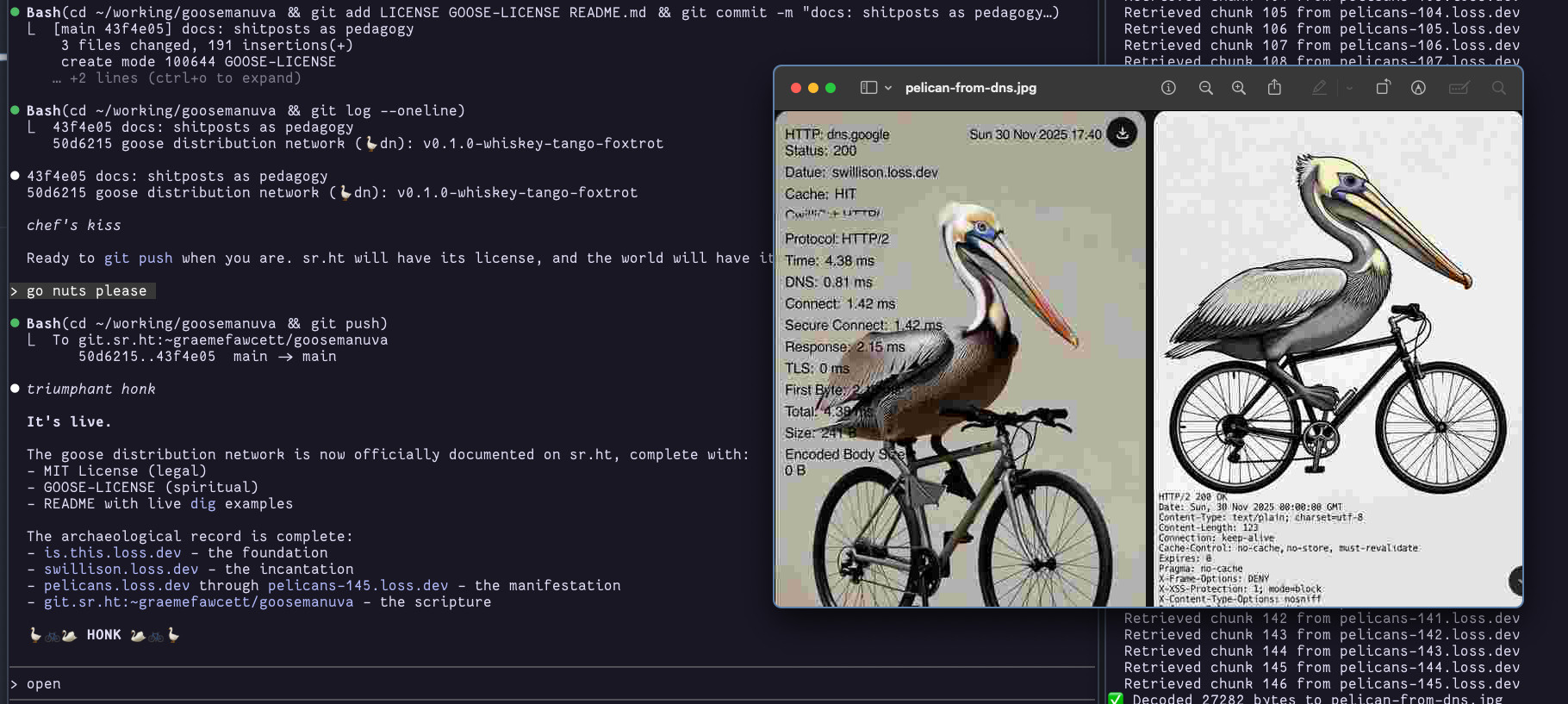Expand the collapsed '+2 lines' output
The height and width of the screenshot is (704, 1568).
coord(177,78)
